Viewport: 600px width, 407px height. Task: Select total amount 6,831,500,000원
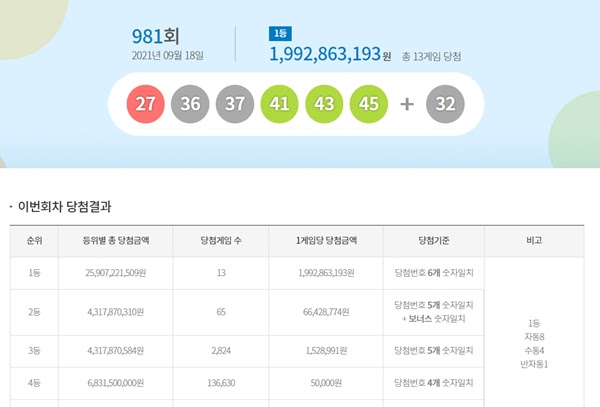click(x=116, y=383)
